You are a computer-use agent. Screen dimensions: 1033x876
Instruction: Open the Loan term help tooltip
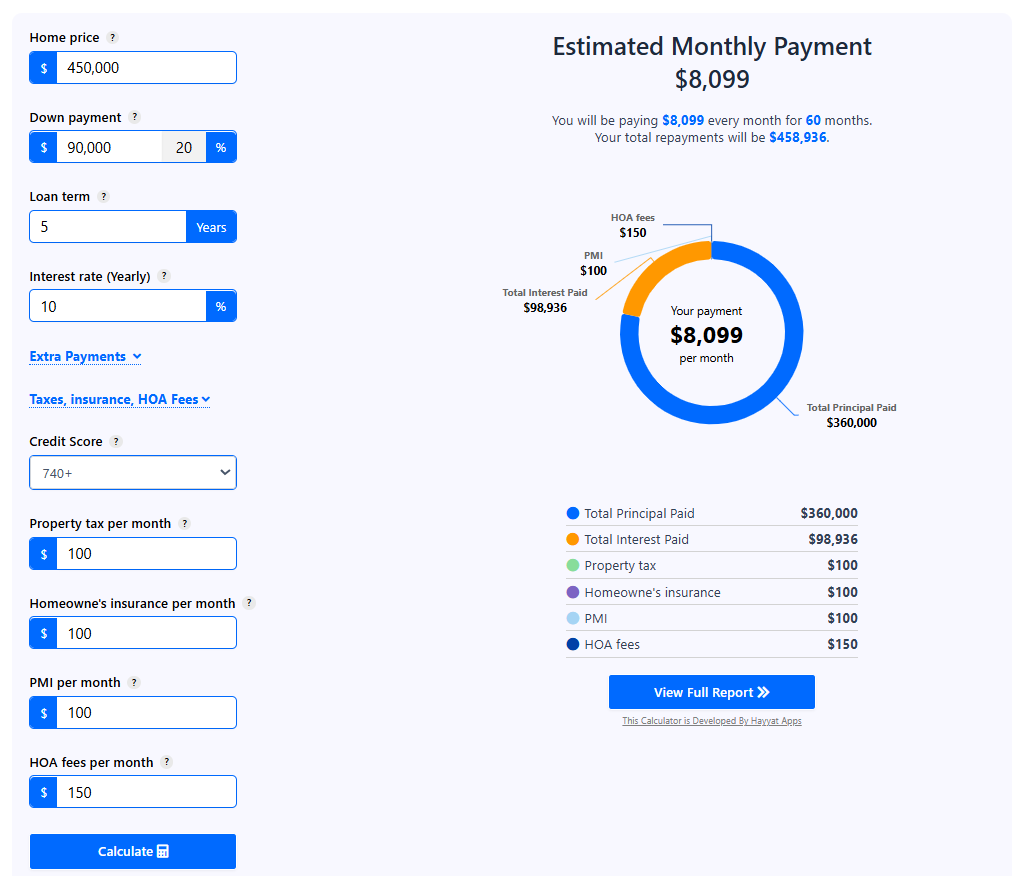coord(102,196)
